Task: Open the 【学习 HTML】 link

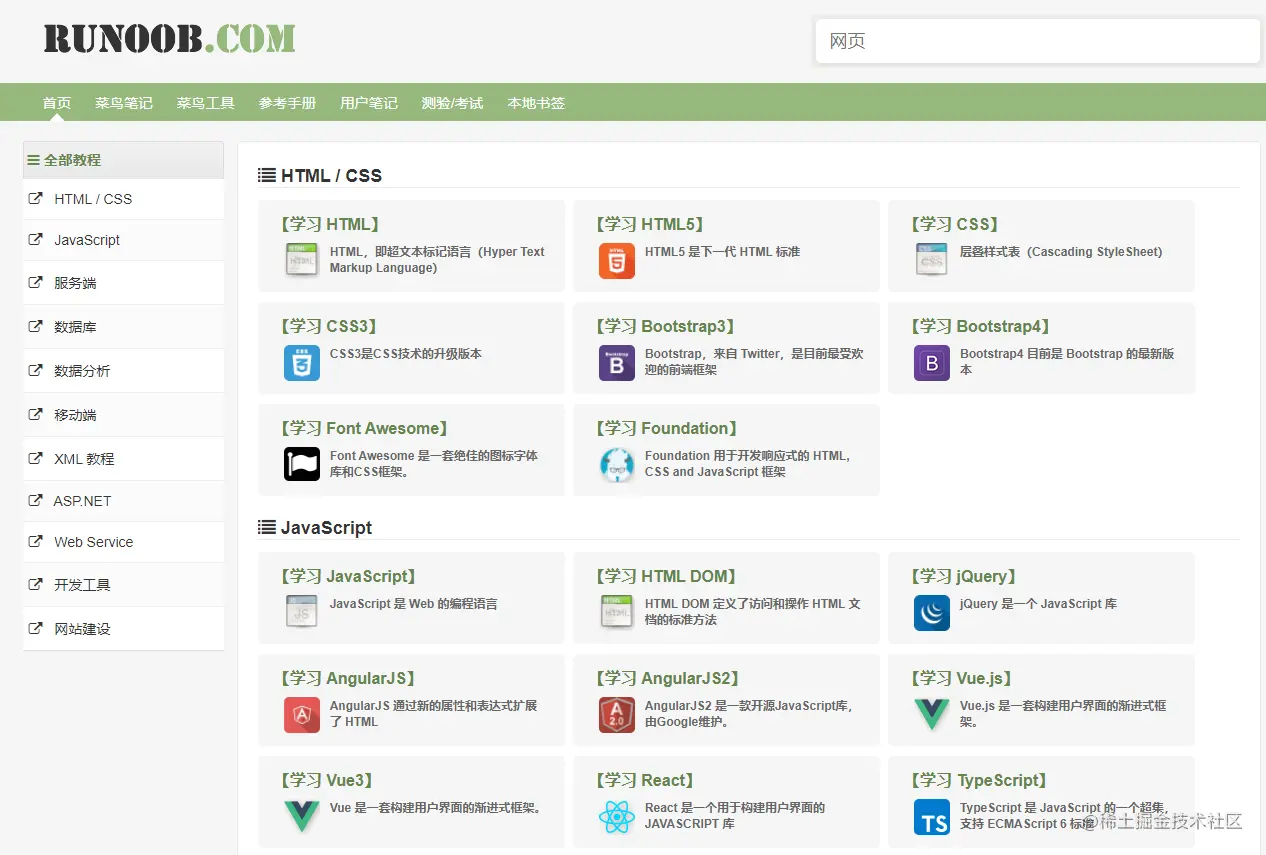Action: [x=329, y=224]
